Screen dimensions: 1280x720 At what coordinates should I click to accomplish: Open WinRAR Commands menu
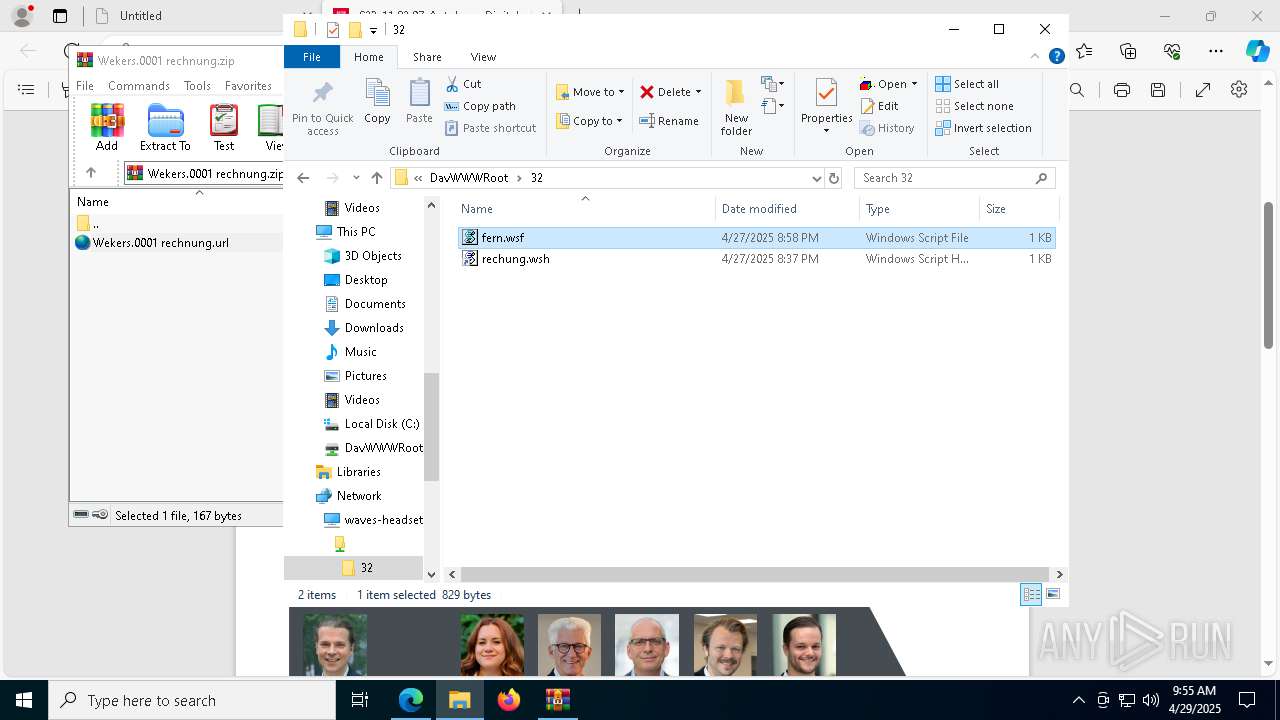[139, 86]
